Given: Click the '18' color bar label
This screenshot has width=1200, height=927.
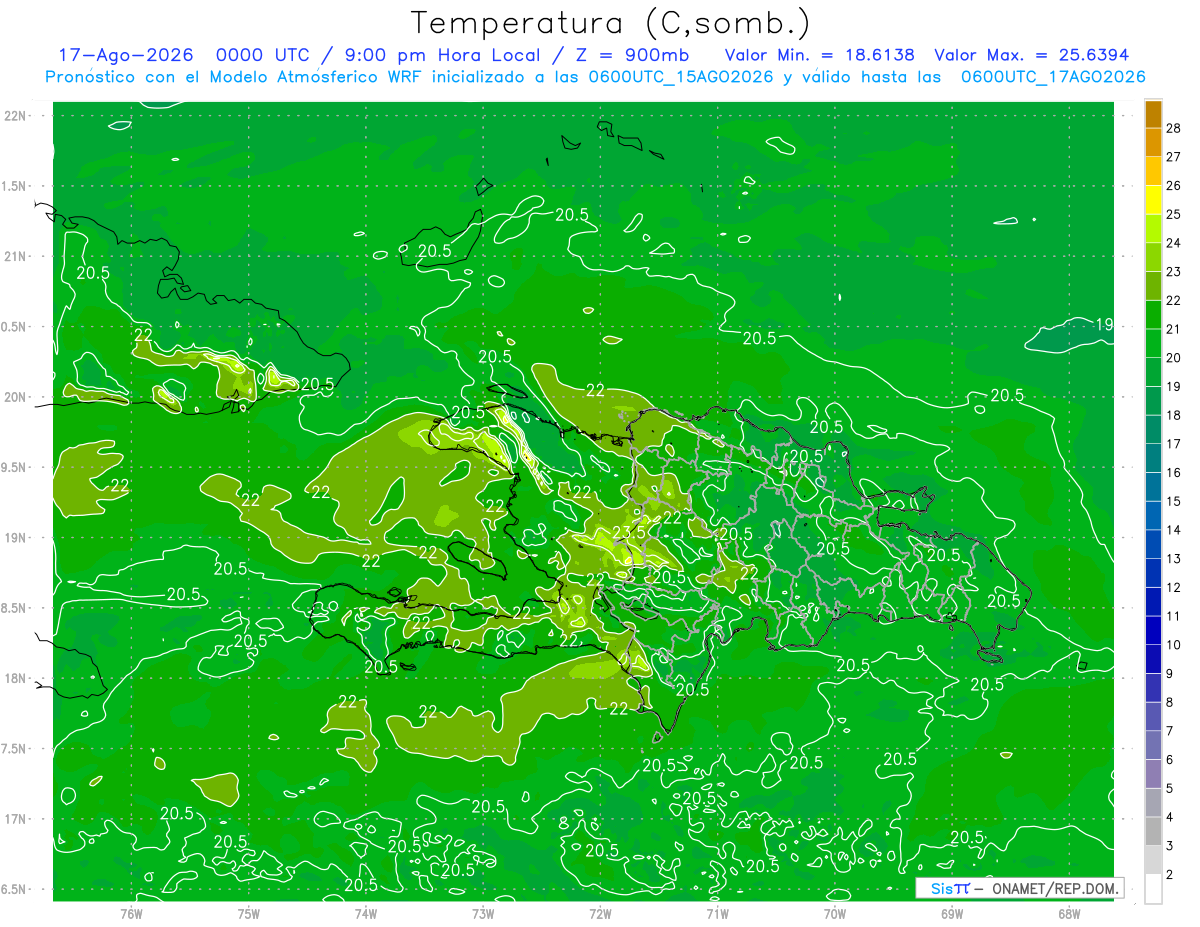Looking at the screenshot, I should click(x=1175, y=415).
